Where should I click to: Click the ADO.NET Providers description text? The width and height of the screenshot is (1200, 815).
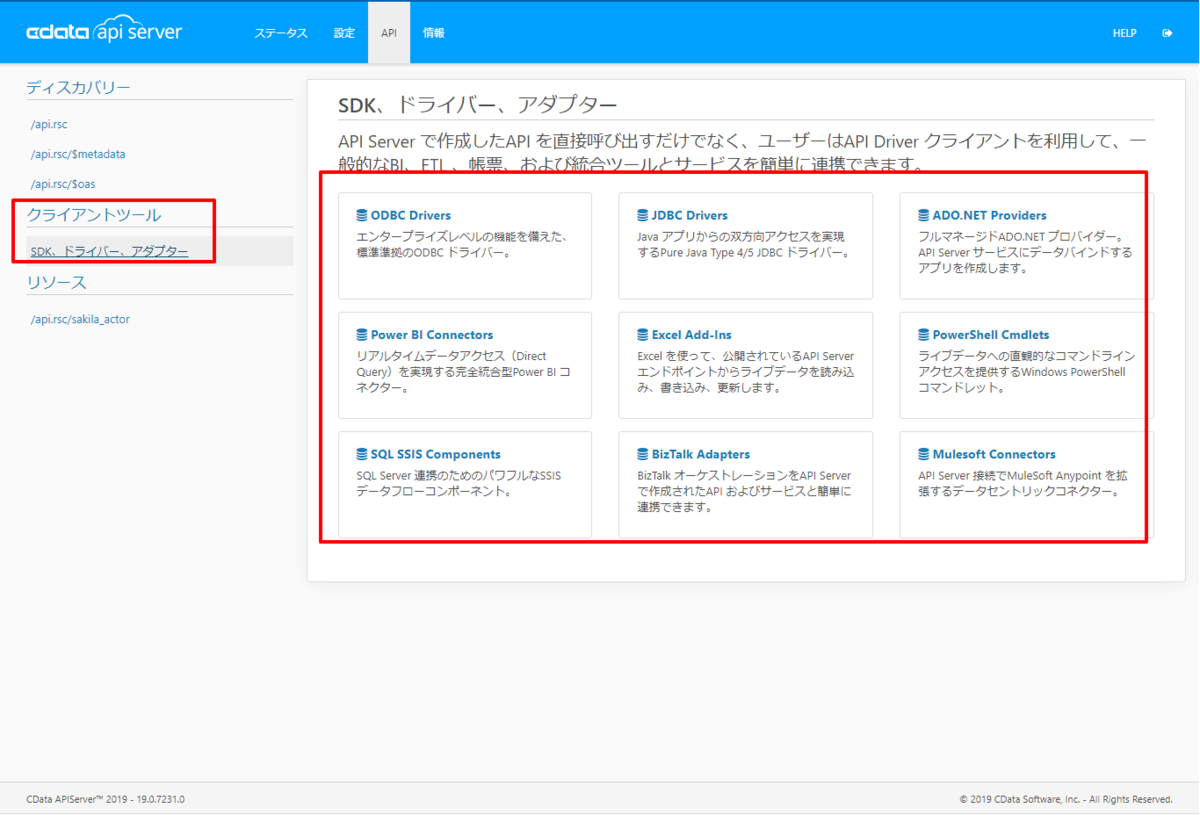(1026, 253)
